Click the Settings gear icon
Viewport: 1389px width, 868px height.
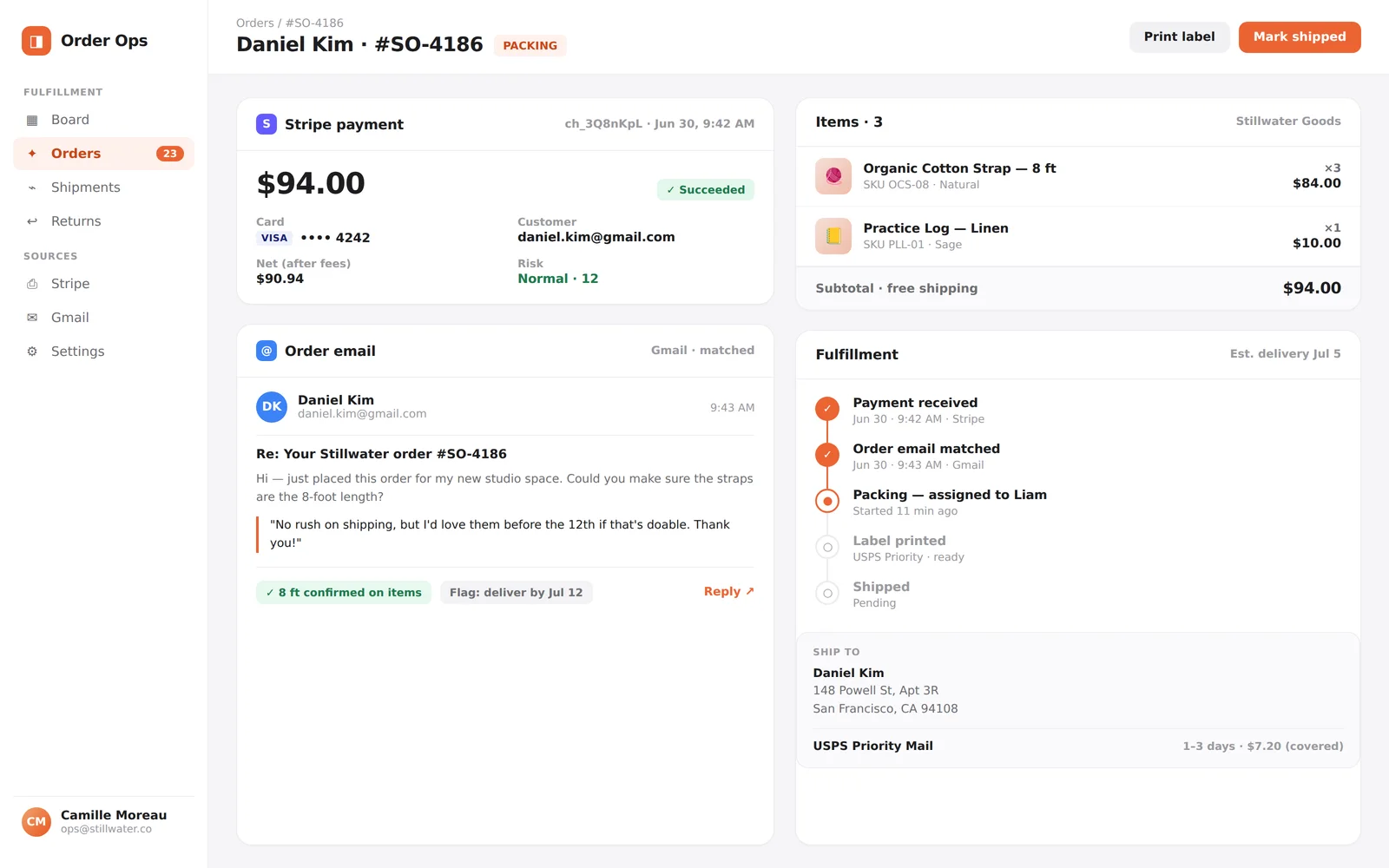pyautogui.click(x=32, y=352)
